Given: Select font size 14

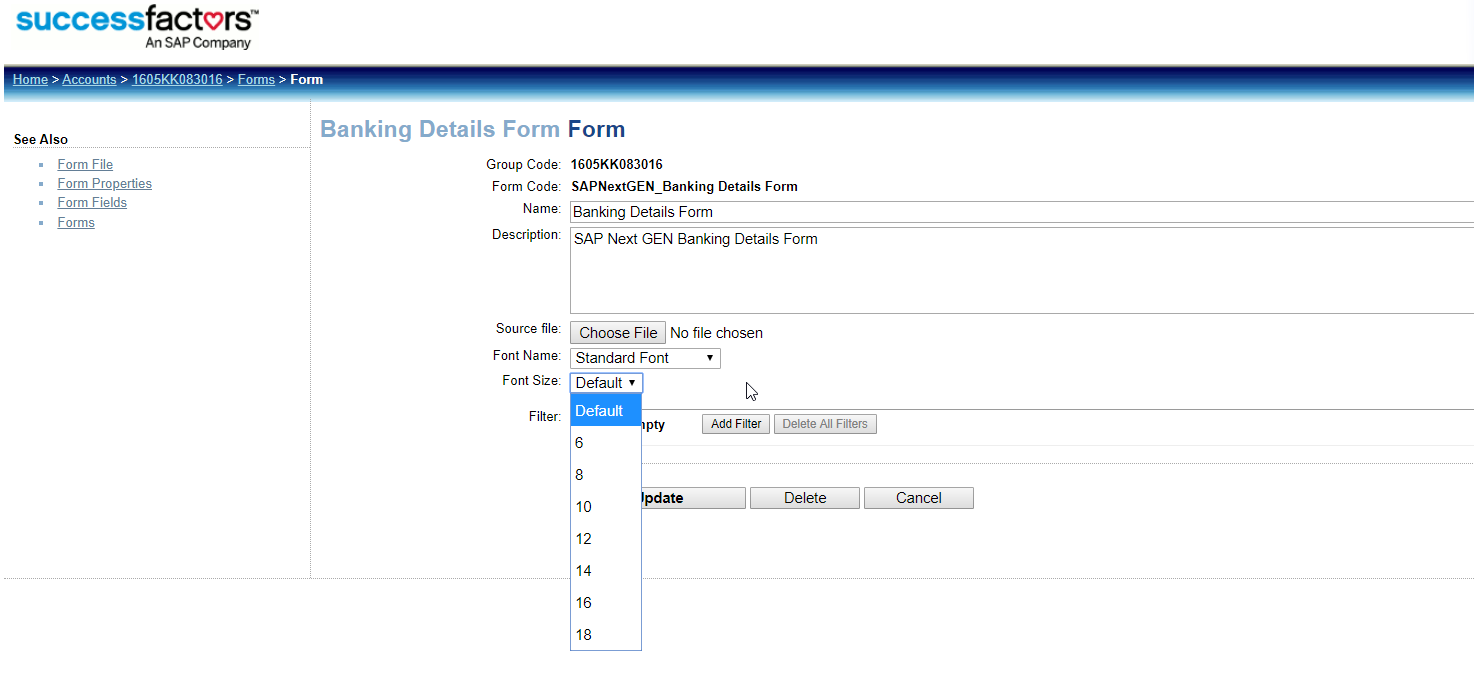Looking at the screenshot, I should pyautogui.click(x=606, y=571).
